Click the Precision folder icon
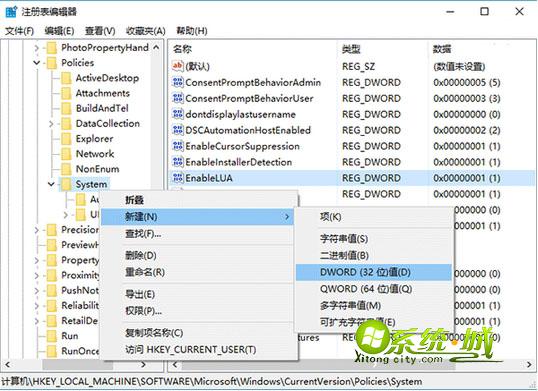 [51, 230]
